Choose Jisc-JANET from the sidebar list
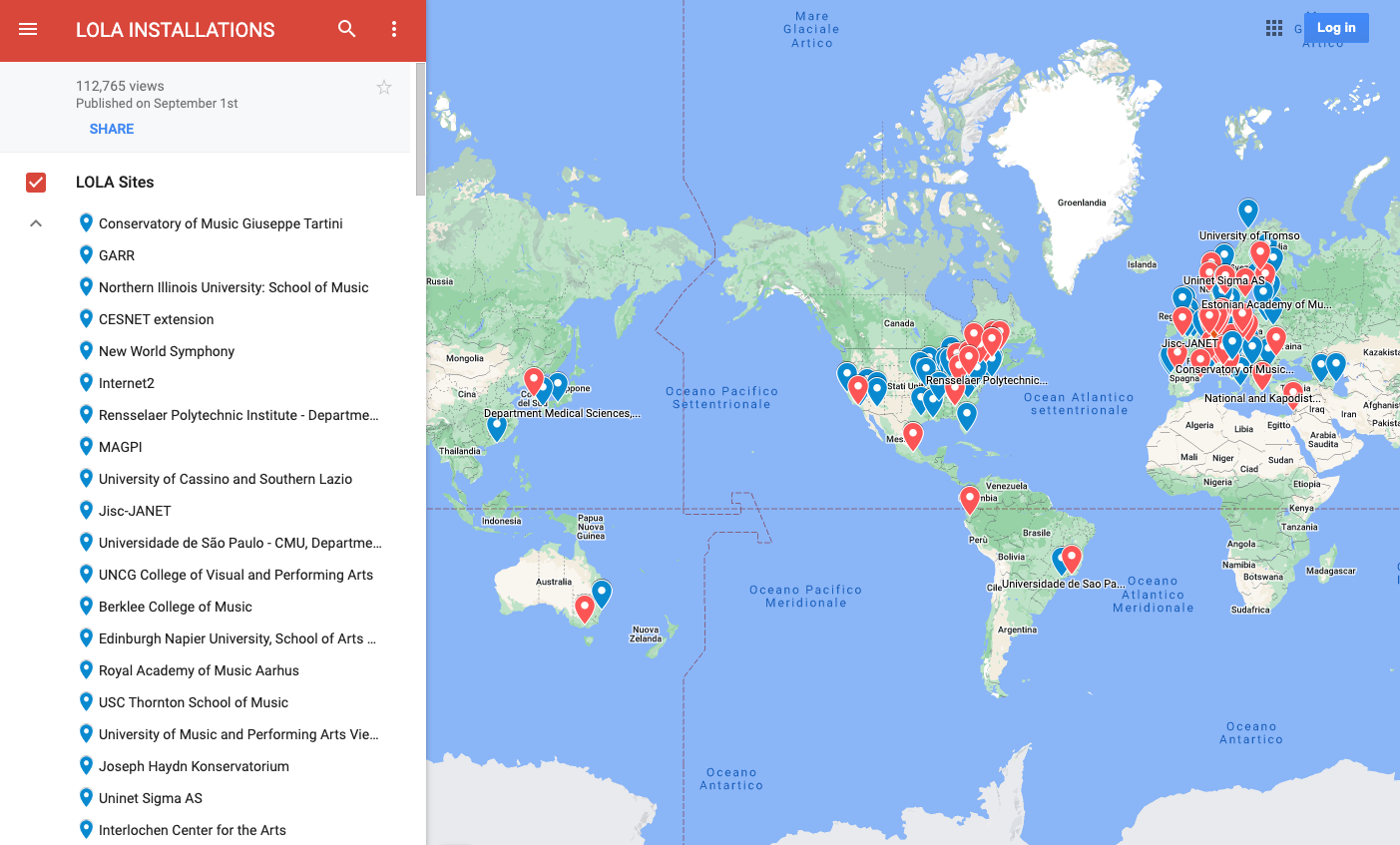Image resolution: width=1400 pixels, height=845 pixels. pyautogui.click(x=135, y=511)
